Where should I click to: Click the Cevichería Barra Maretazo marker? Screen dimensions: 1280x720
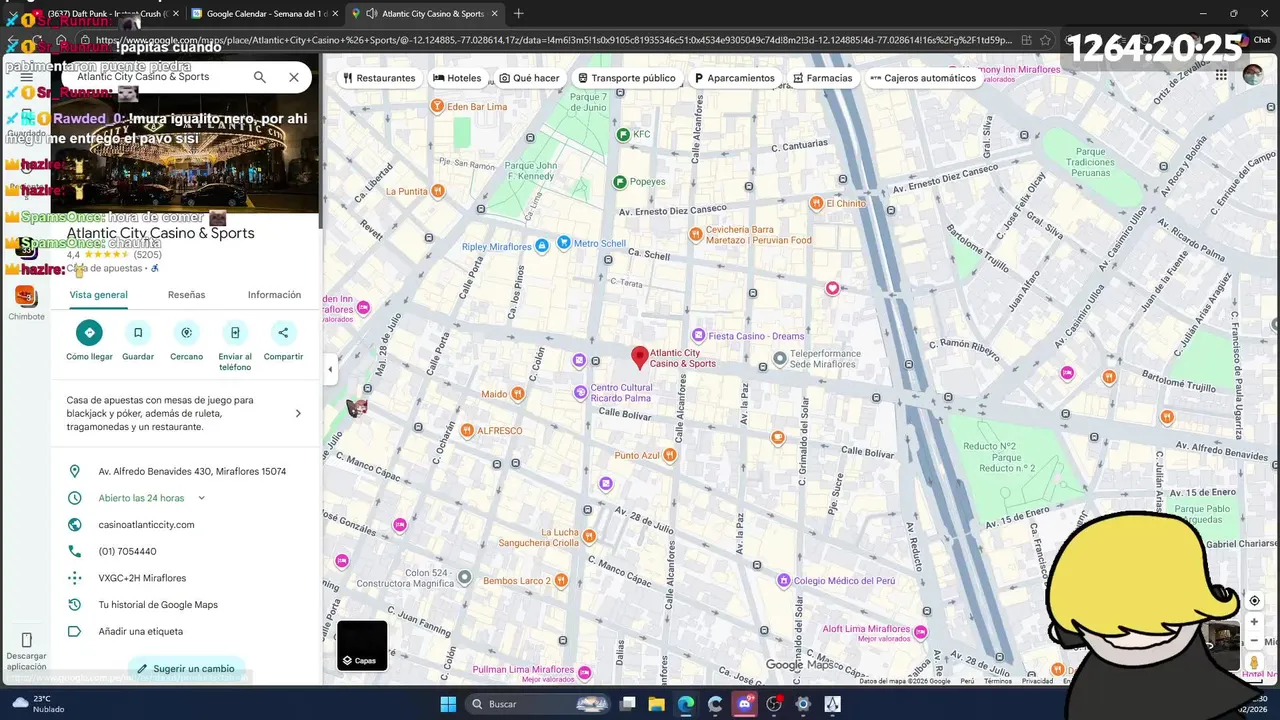pyautogui.click(x=696, y=234)
